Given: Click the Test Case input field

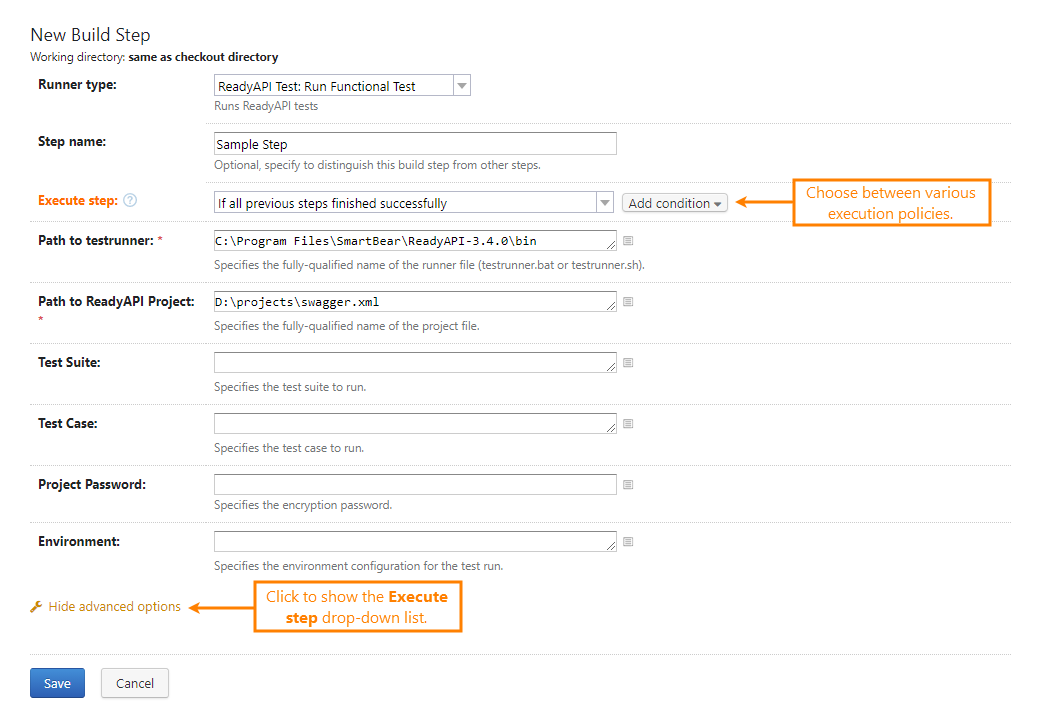Looking at the screenshot, I should tap(414, 423).
